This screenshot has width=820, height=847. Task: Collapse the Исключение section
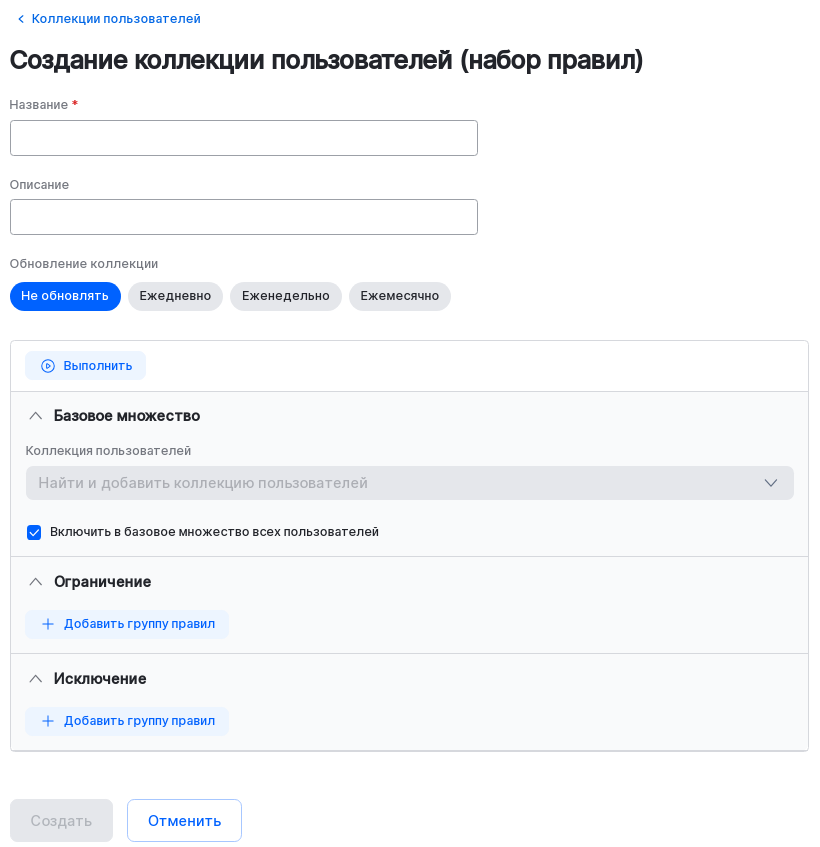click(35, 678)
